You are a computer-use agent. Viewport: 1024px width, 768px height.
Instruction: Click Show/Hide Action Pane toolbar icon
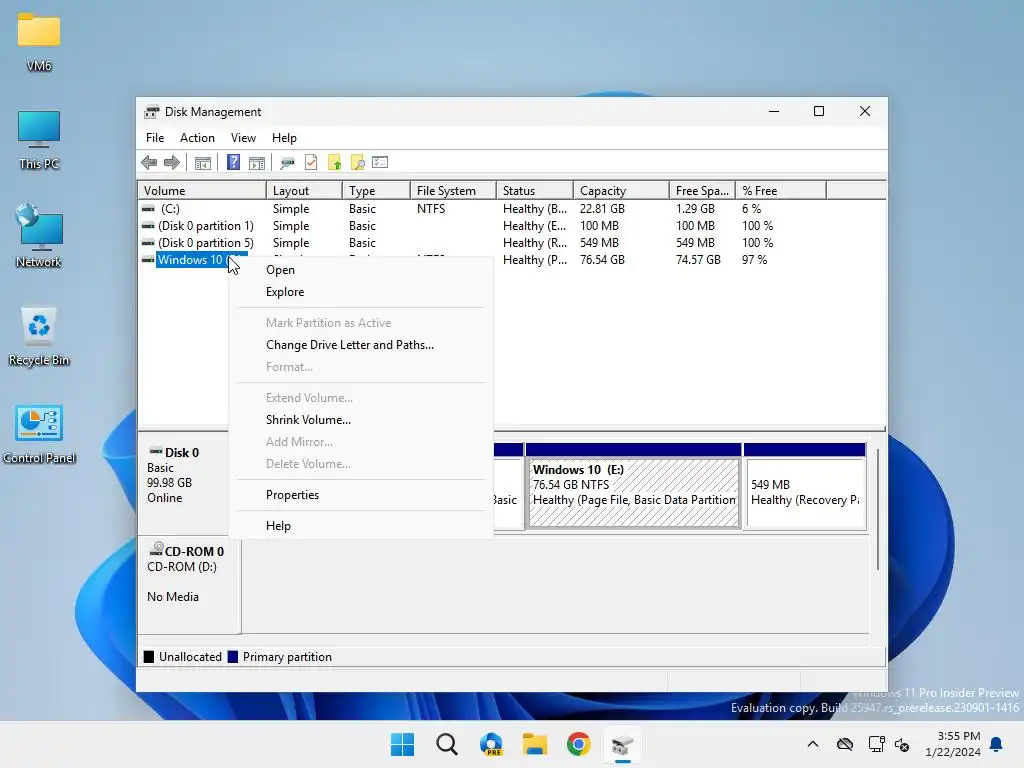click(x=257, y=163)
